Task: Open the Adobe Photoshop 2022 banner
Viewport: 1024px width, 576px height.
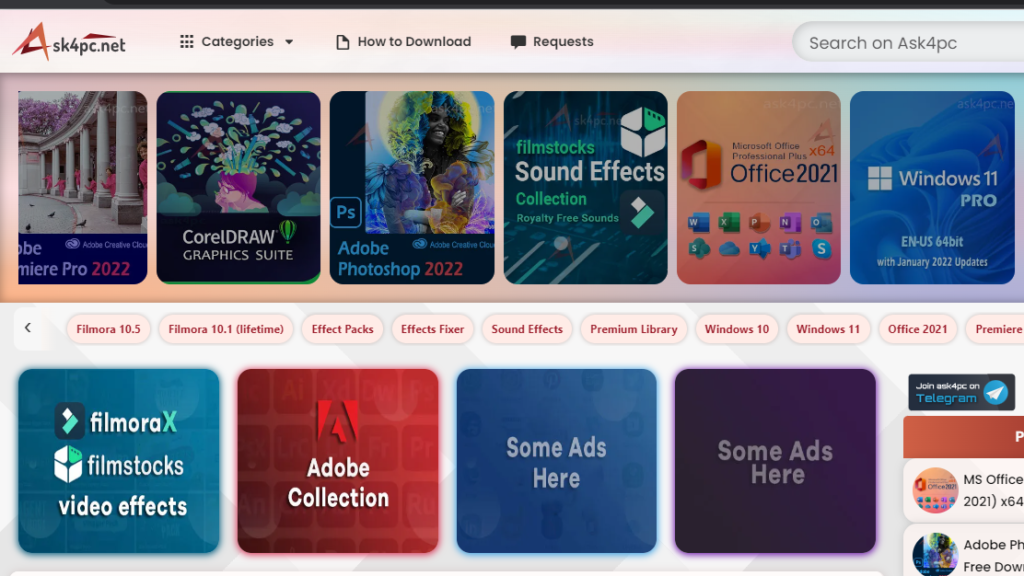Action: [412, 187]
